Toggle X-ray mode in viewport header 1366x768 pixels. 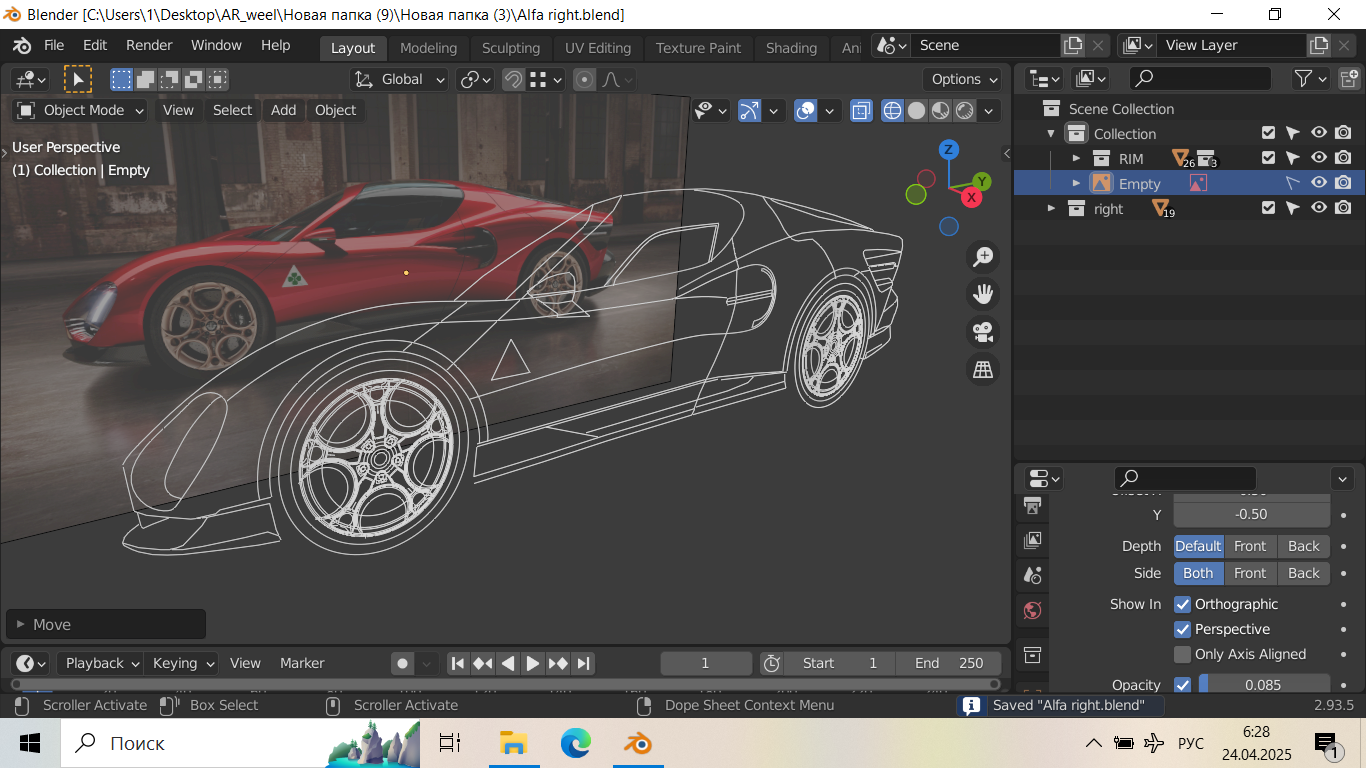[861, 111]
